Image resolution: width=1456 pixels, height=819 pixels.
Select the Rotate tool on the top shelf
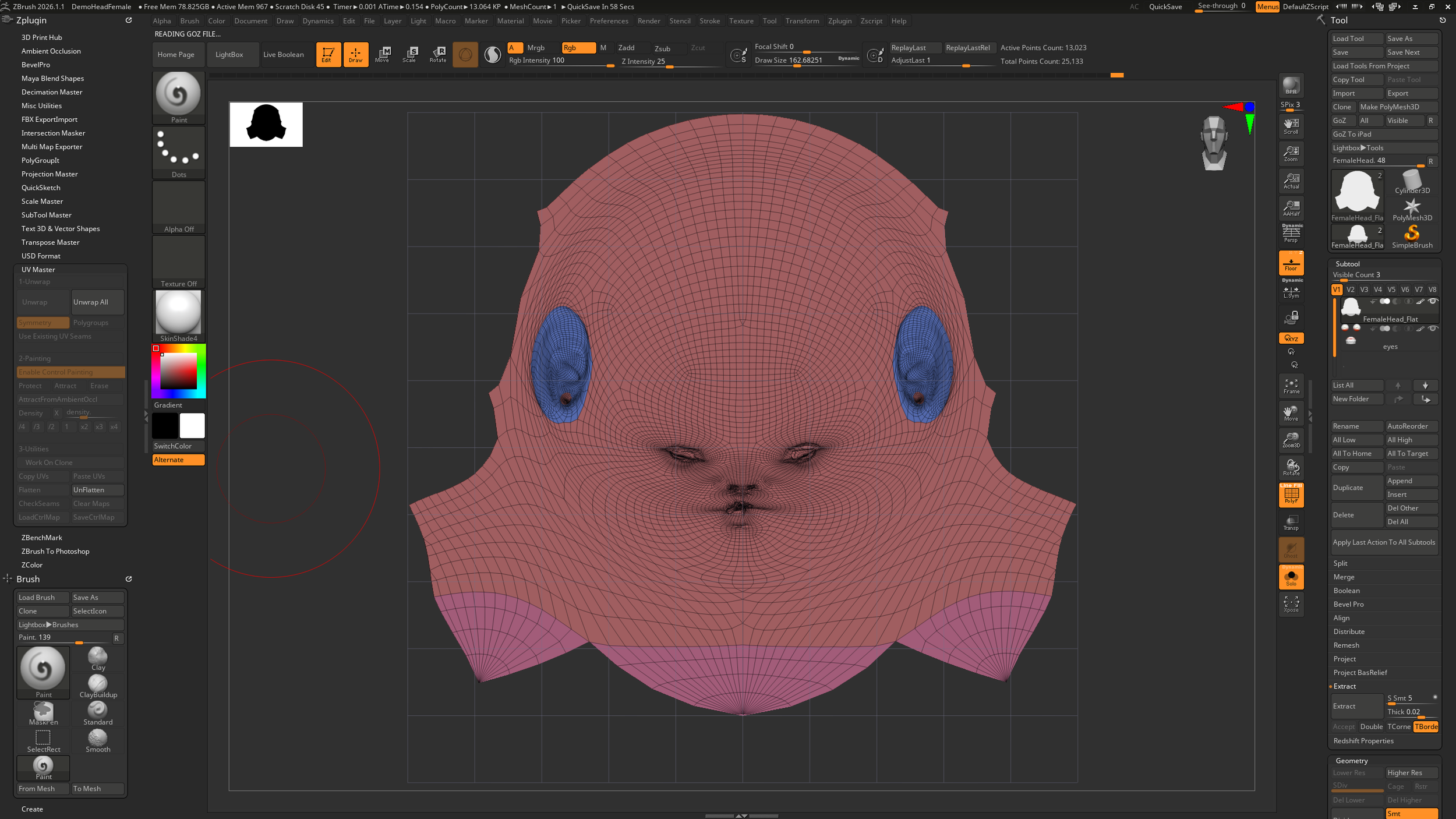point(438,54)
